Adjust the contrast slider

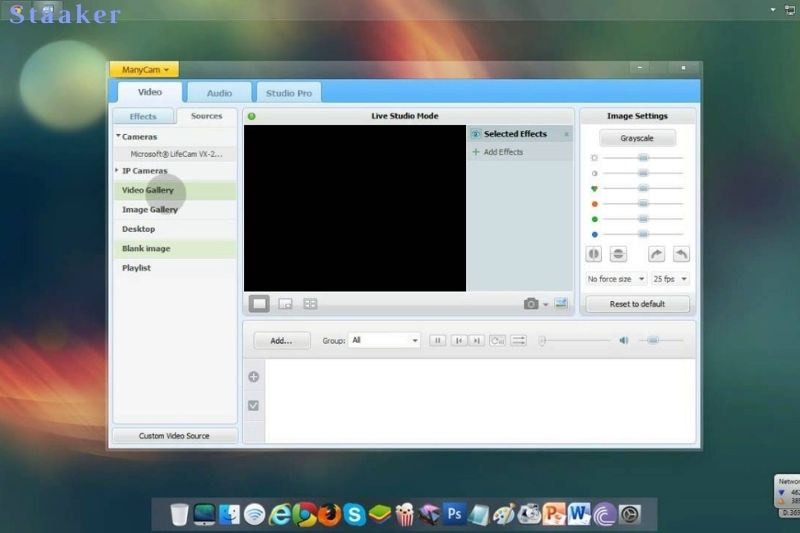pos(643,173)
